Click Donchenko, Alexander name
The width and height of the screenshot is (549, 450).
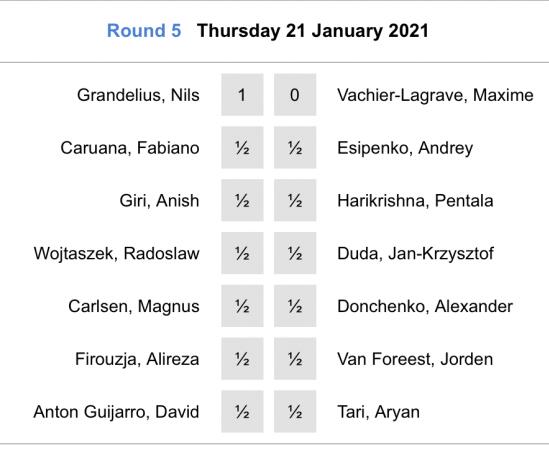(x=425, y=306)
